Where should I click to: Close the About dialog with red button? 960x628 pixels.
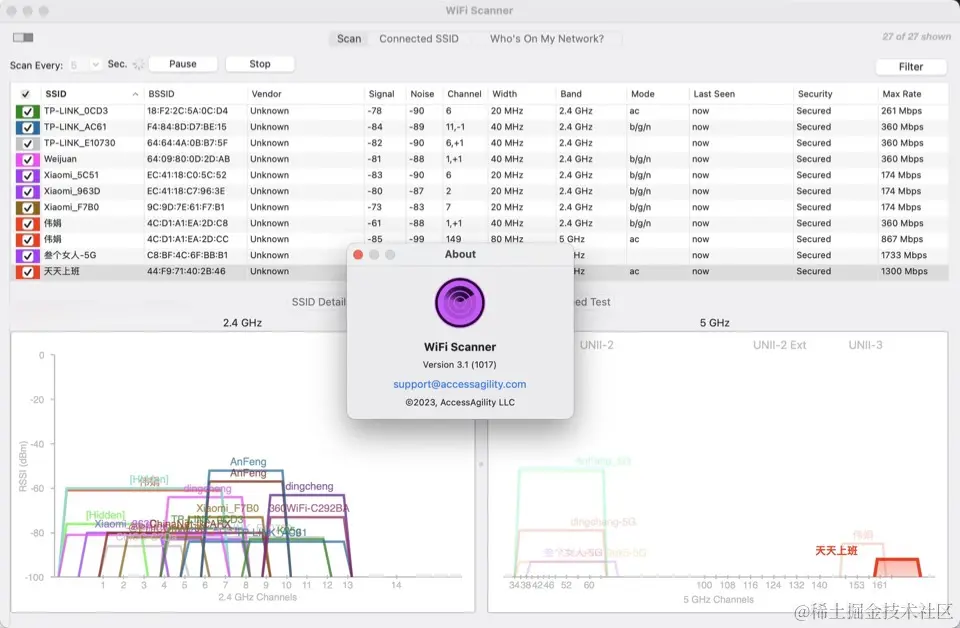coord(358,255)
